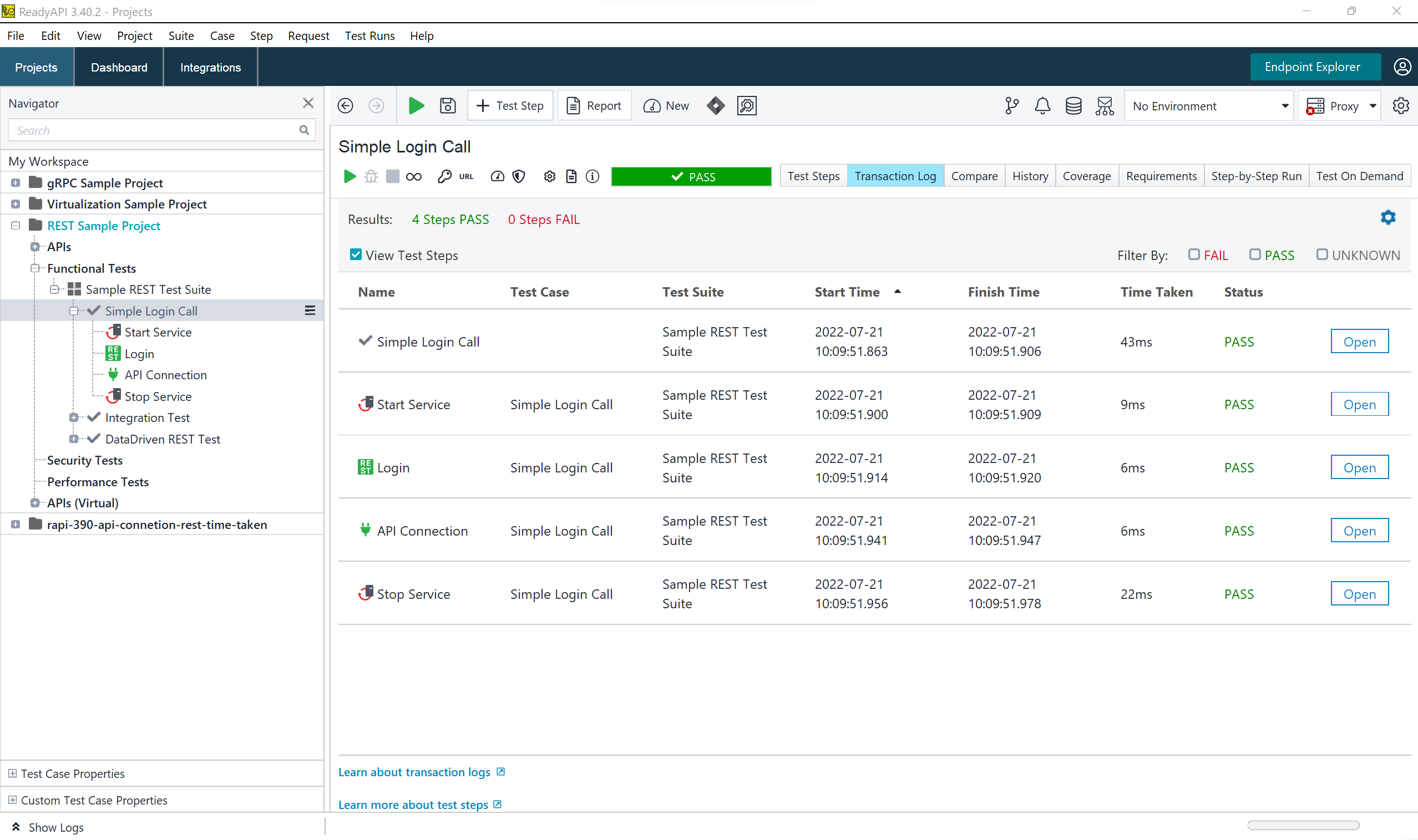
Task: Open the Git branch icon in toolbar
Action: click(x=1011, y=106)
